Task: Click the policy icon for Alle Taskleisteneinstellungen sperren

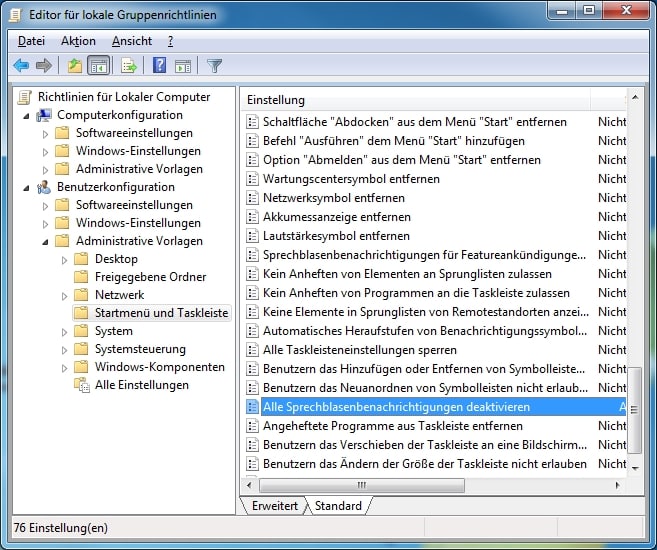Action: tap(252, 350)
